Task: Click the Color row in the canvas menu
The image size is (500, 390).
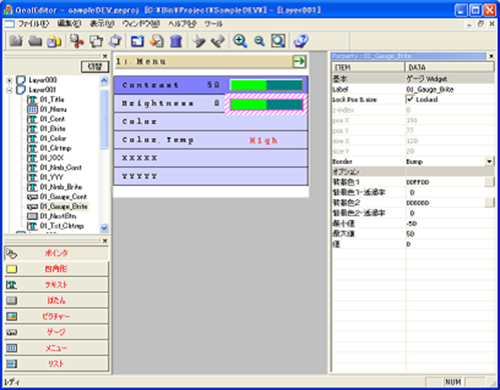Action: tap(211, 122)
